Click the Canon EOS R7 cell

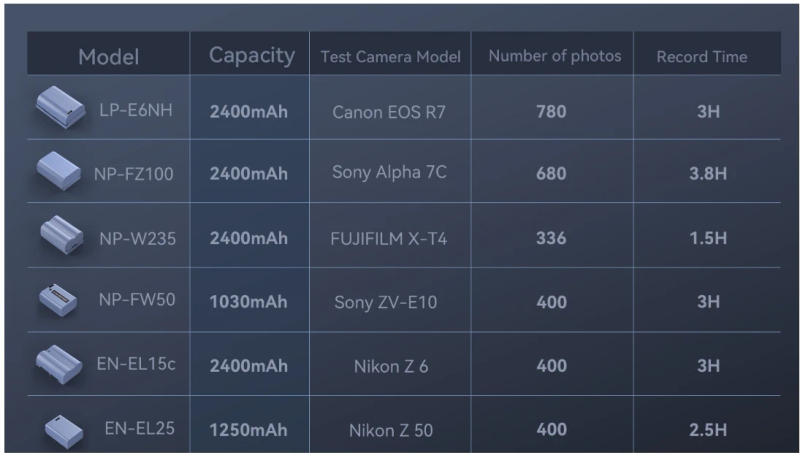pos(389,111)
